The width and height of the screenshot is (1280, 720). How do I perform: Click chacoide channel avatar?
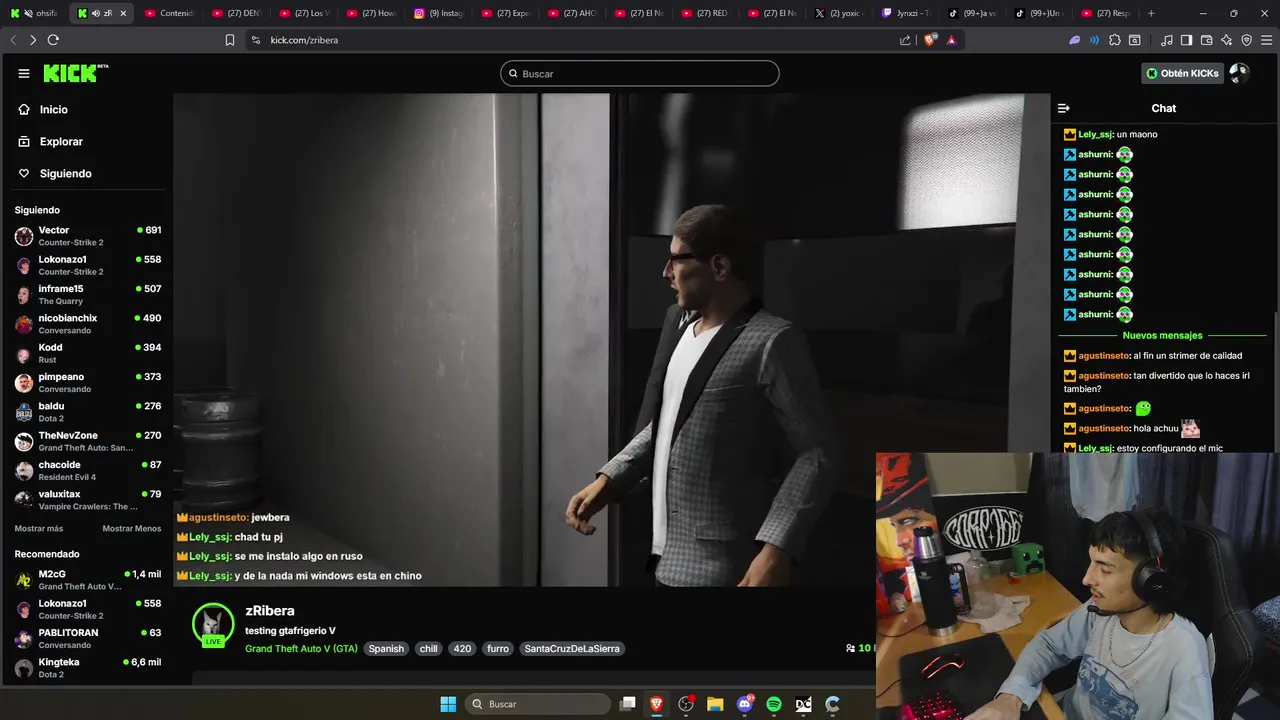coord(24,471)
